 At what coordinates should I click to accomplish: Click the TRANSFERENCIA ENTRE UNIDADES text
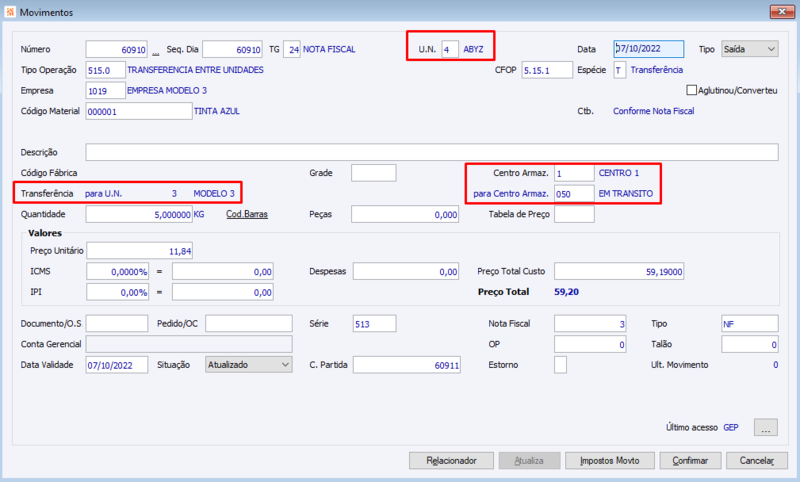coord(195,70)
